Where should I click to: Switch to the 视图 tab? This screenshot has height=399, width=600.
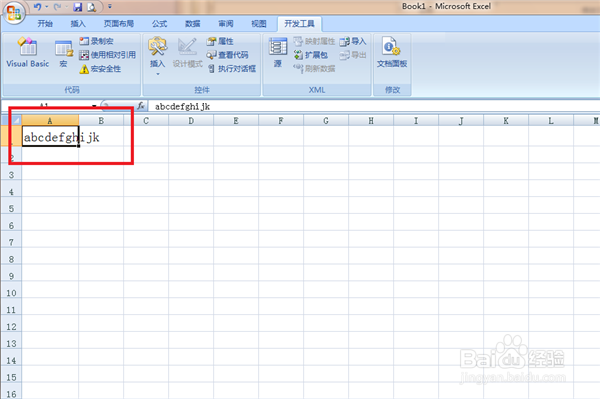[259, 24]
